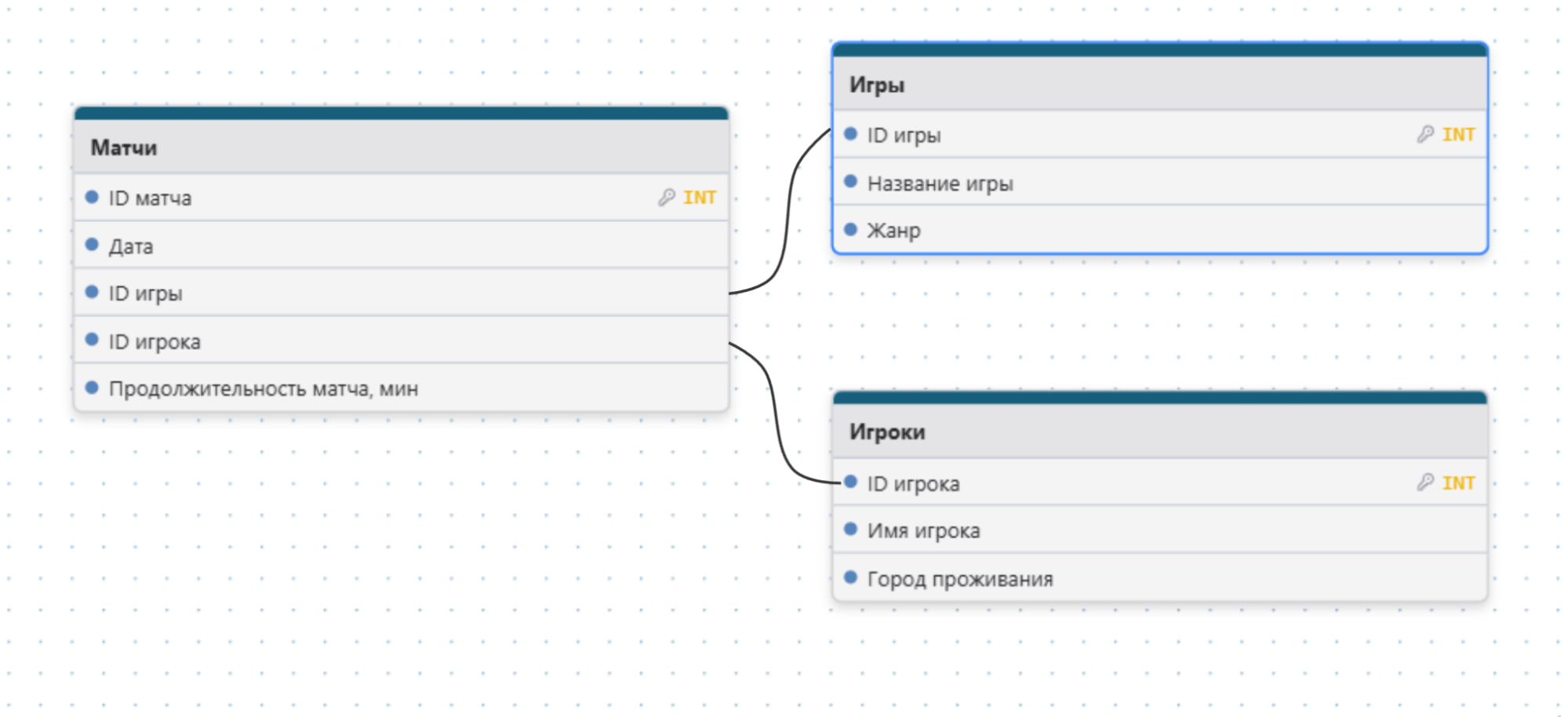The height and width of the screenshot is (717, 1568).
Task: Click the INT type label in Игры table
Action: (x=1459, y=135)
